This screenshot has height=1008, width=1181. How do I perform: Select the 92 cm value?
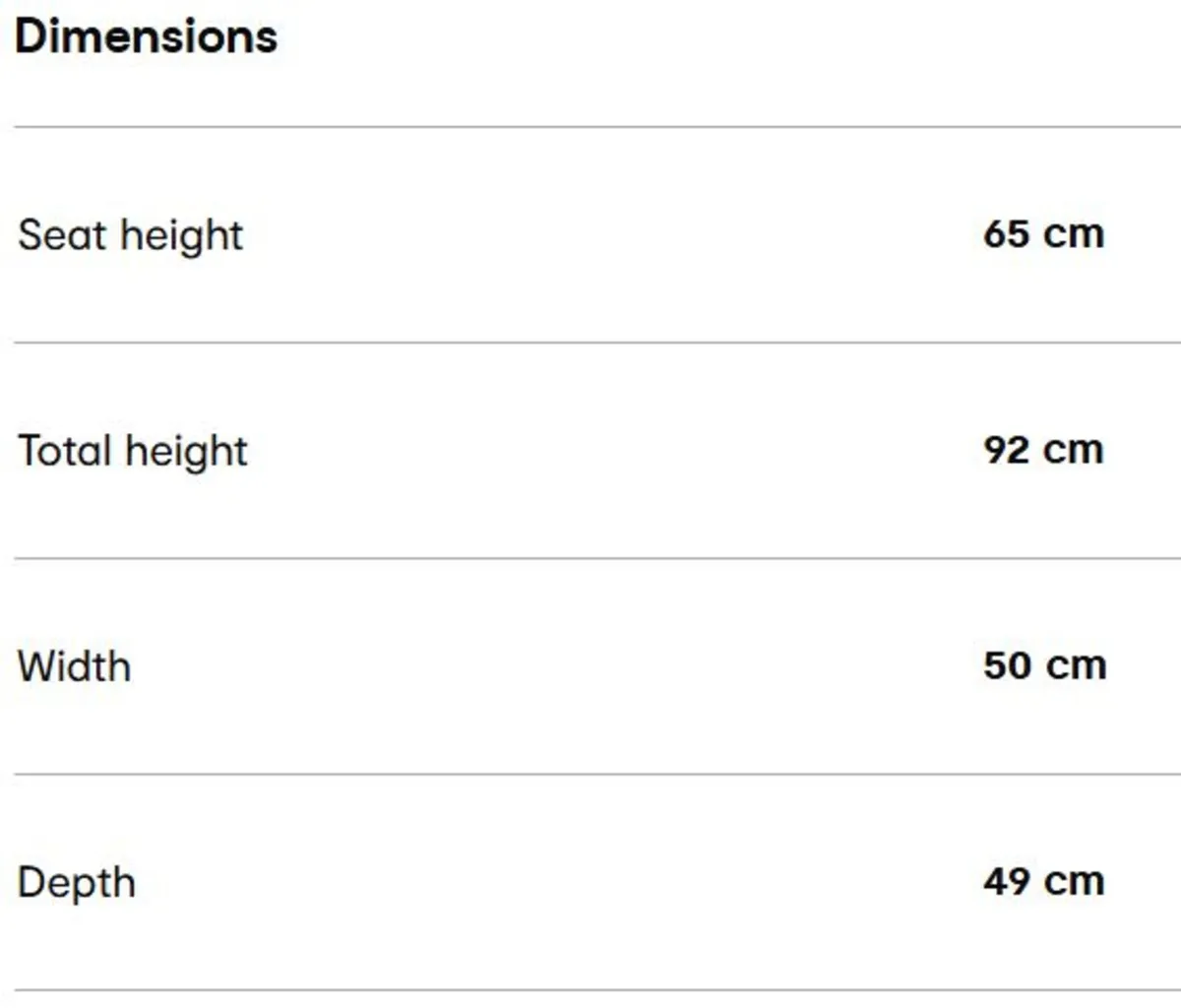click(1043, 450)
